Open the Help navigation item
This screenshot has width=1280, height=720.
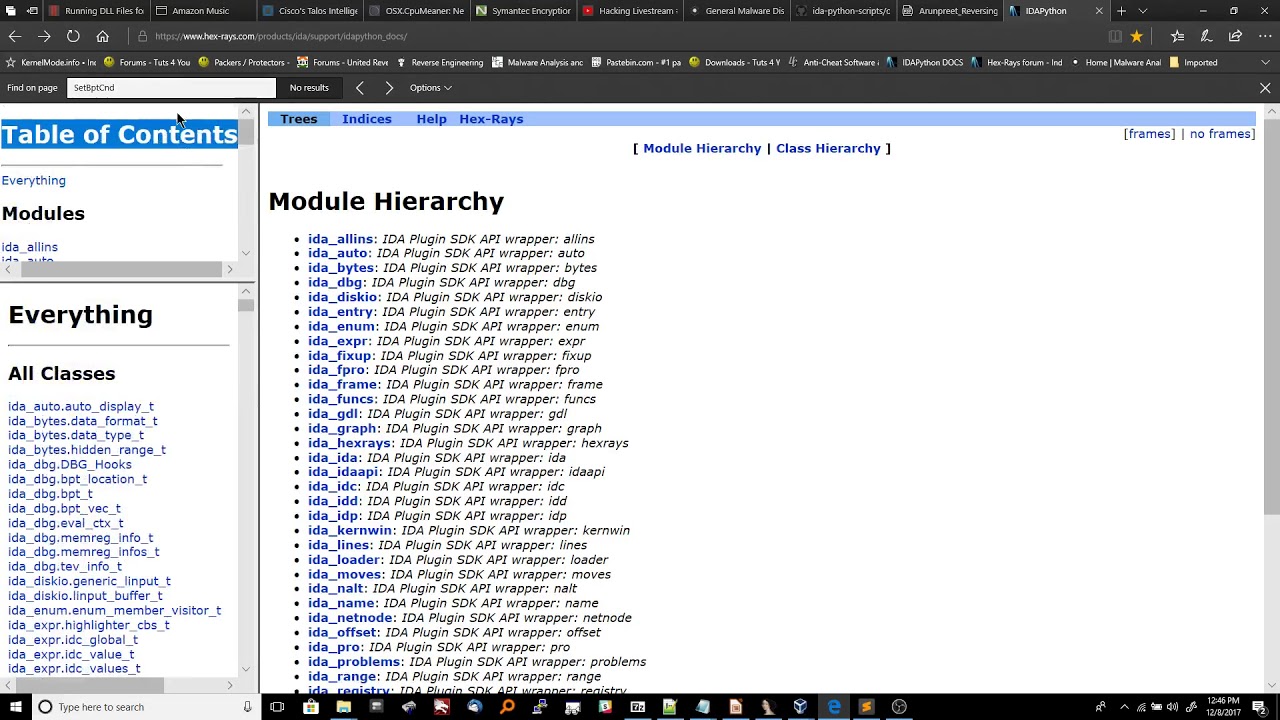(431, 119)
